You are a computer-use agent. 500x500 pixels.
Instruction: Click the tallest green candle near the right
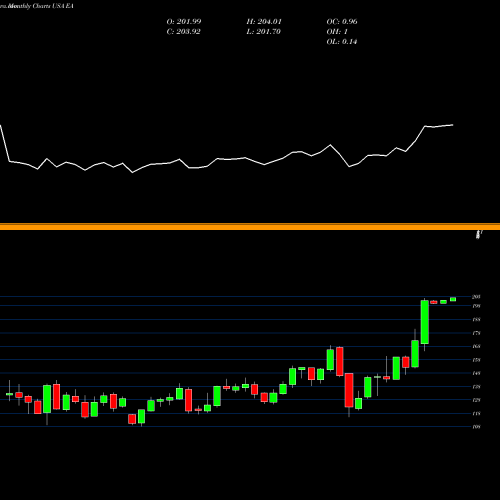click(425, 322)
